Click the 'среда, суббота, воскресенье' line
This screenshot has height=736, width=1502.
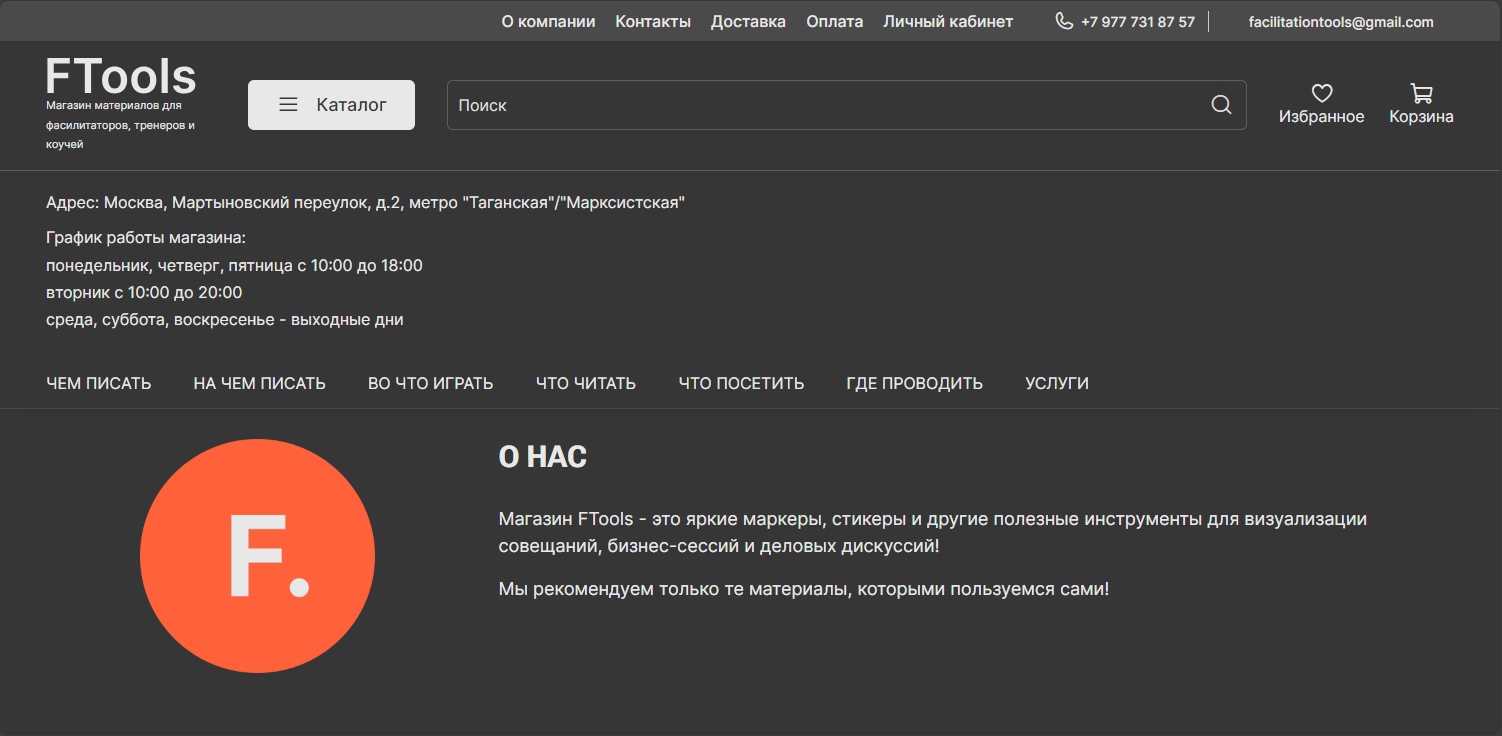click(225, 320)
